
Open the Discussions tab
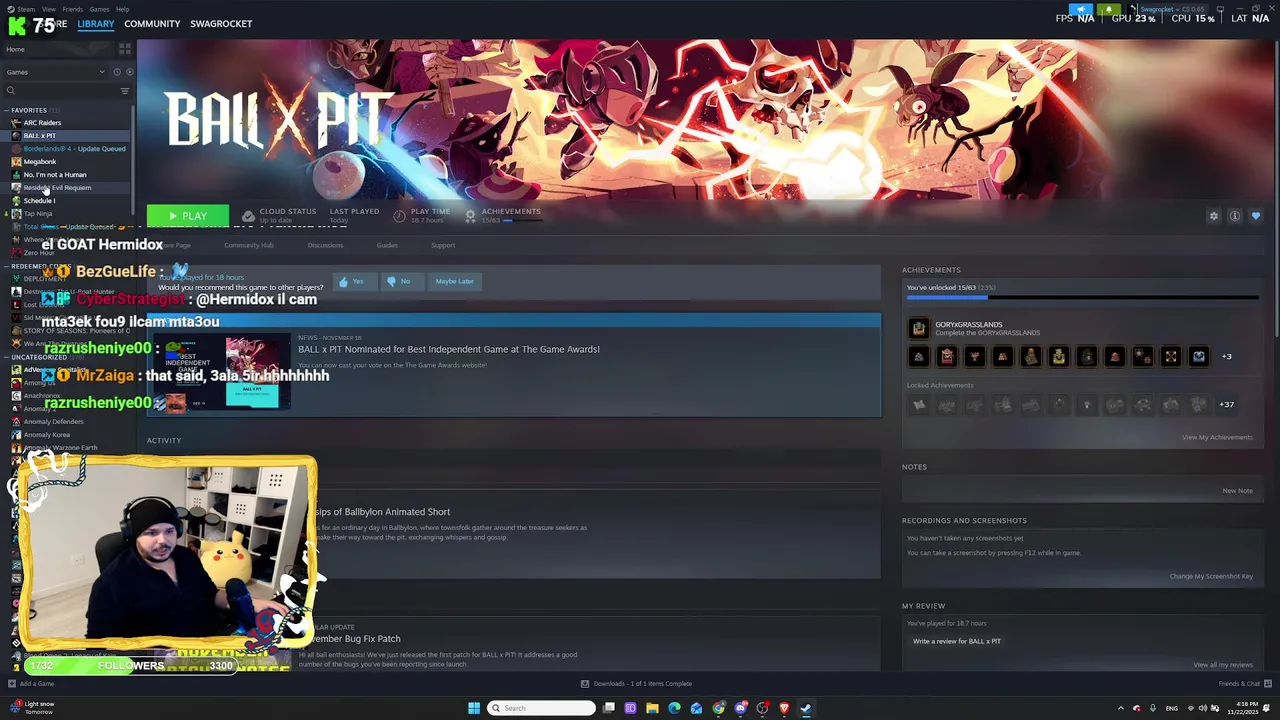coord(325,245)
